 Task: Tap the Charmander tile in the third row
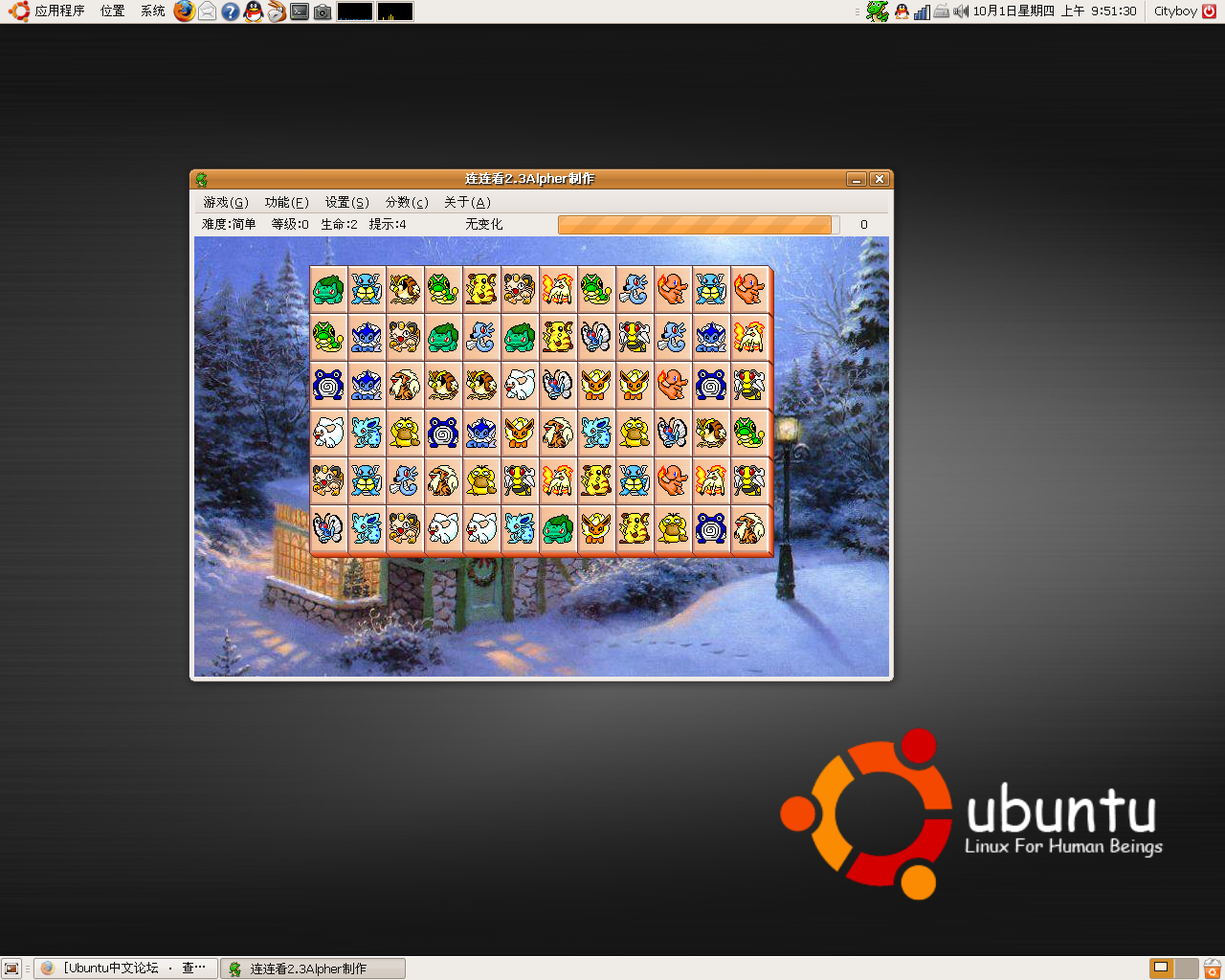click(673, 384)
